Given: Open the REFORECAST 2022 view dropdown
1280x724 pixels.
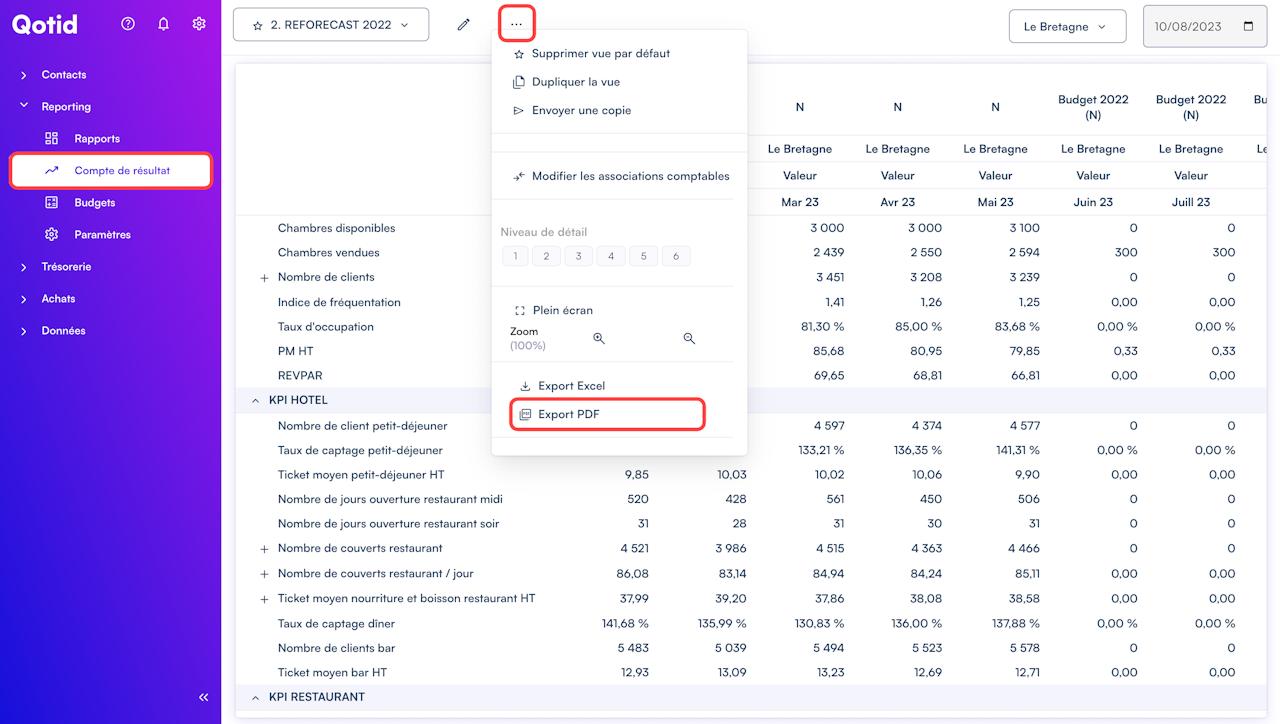Looking at the screenshot, I should click(331, 25).
